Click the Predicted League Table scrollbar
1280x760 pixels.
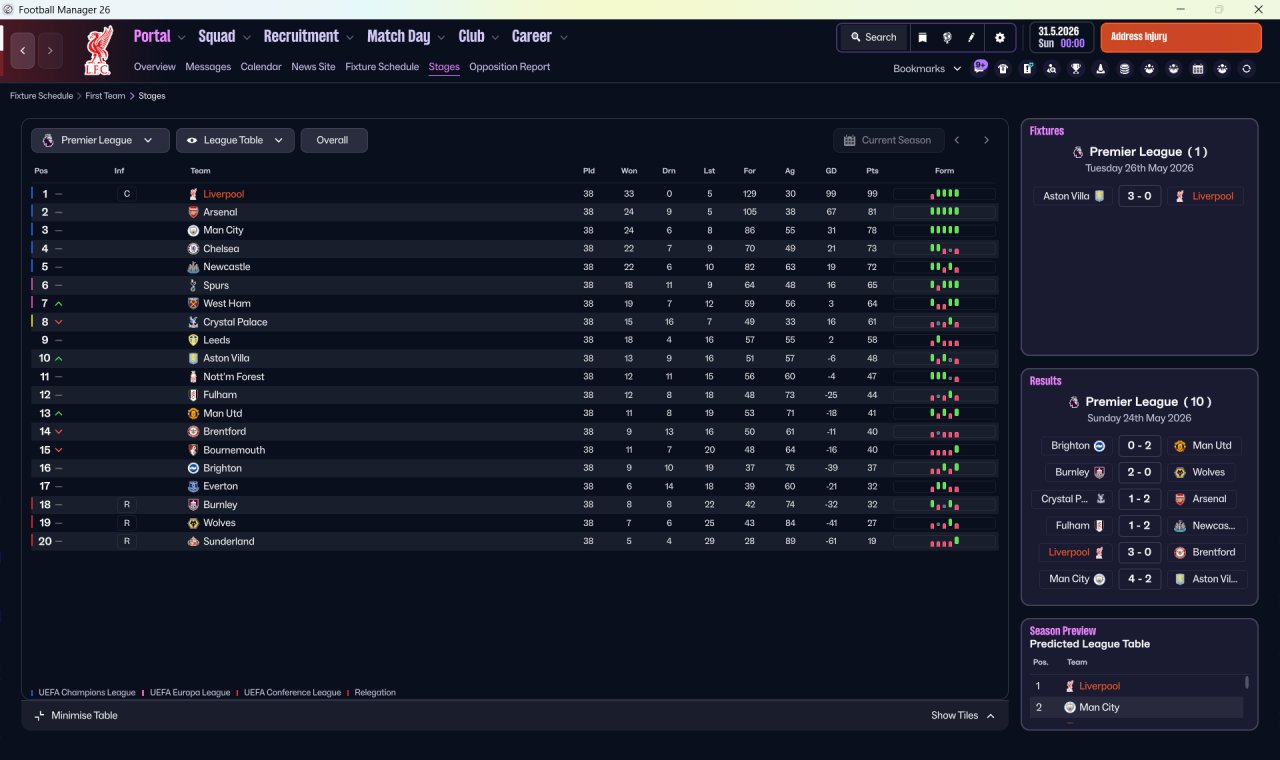1246,684
